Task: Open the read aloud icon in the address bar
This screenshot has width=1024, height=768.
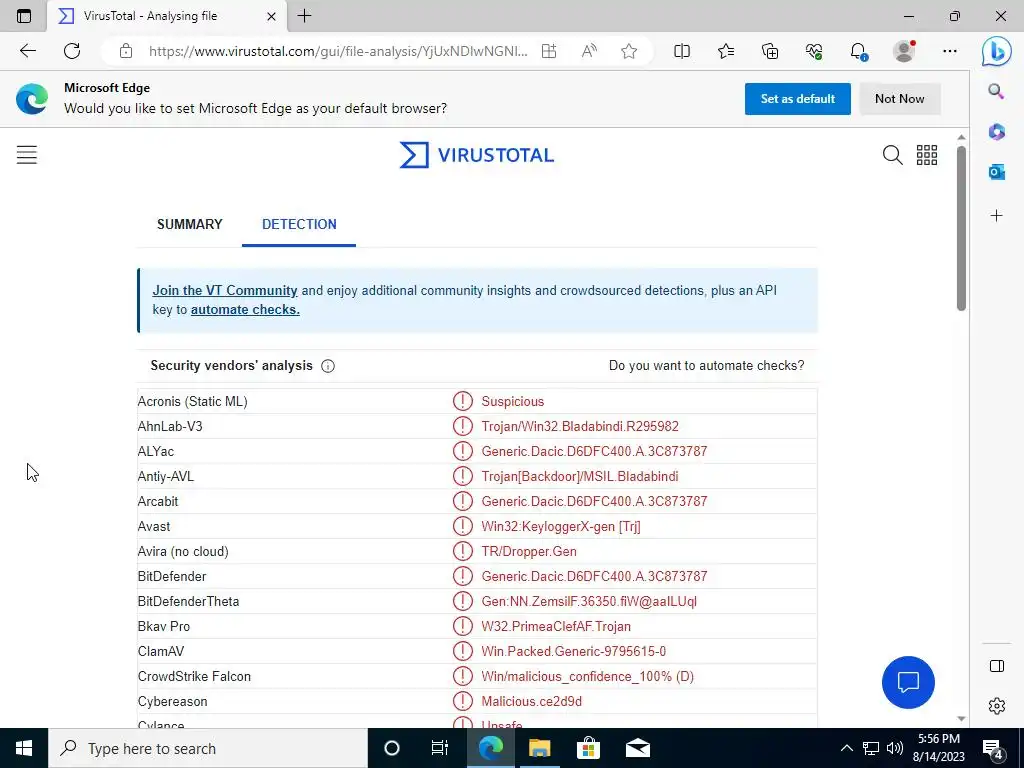Action: coord(589,51)
